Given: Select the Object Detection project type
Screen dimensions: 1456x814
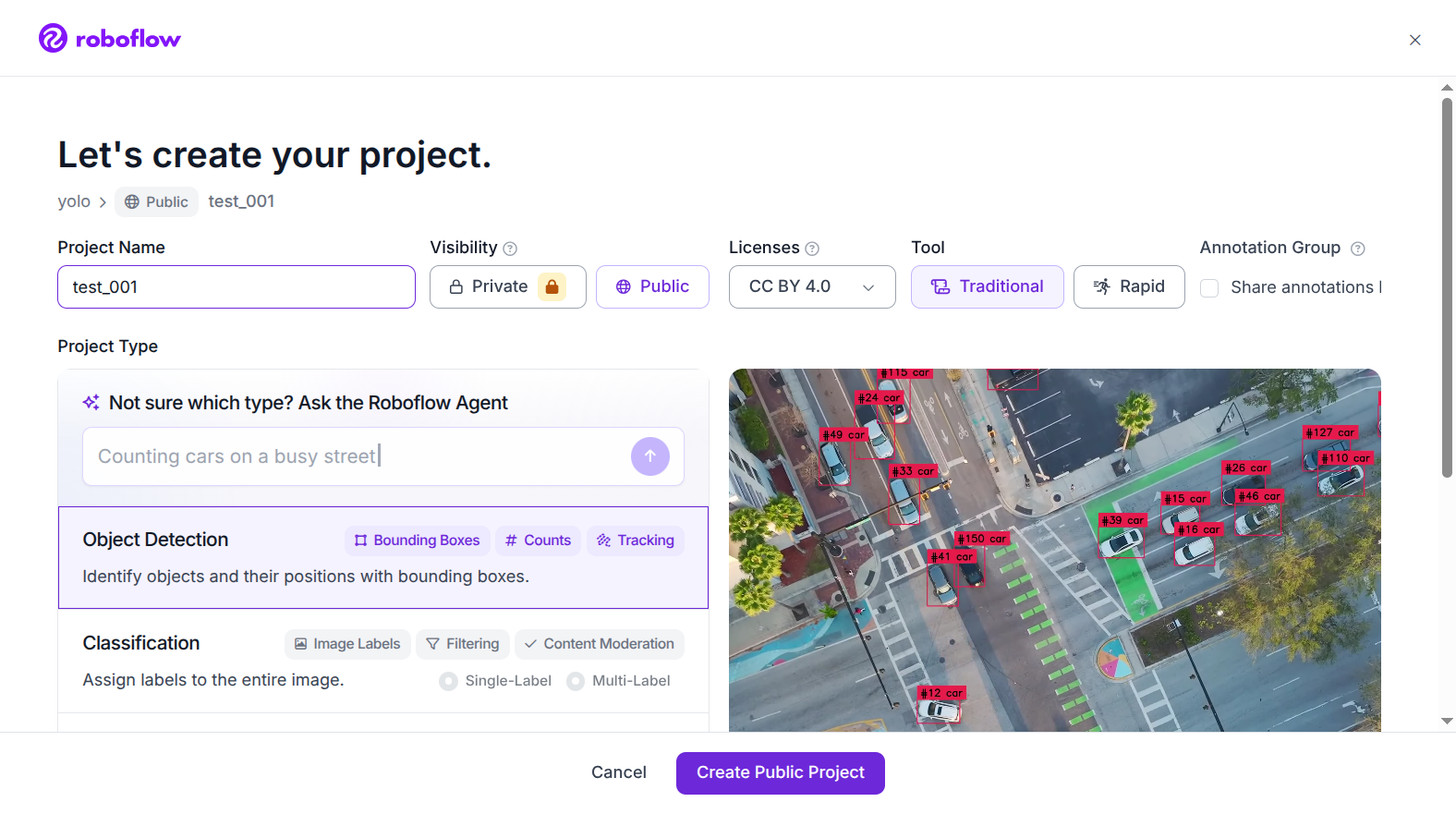Looking at the screenshot, I should (383, 557).
